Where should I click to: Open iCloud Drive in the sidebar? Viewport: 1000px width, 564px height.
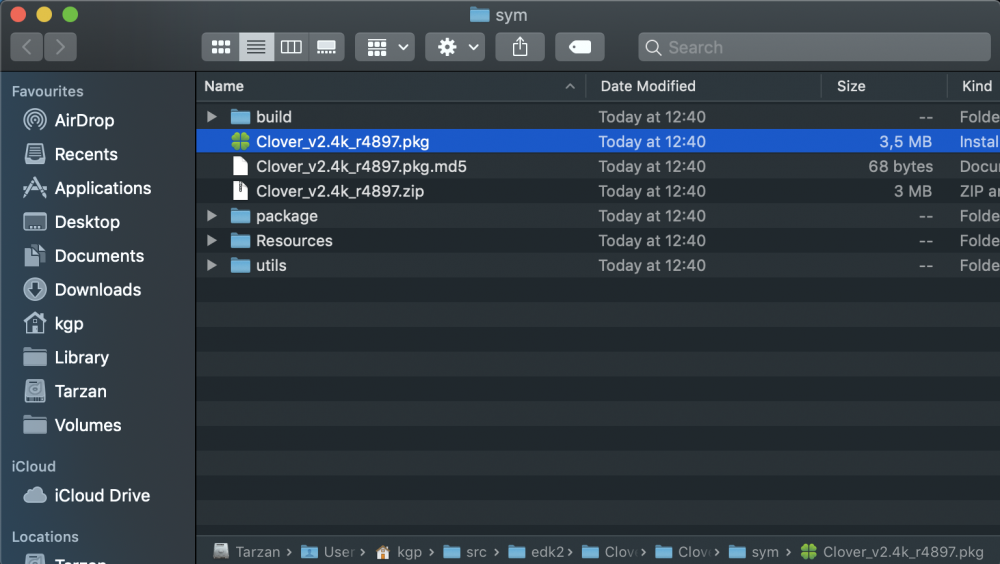[102, 495]
